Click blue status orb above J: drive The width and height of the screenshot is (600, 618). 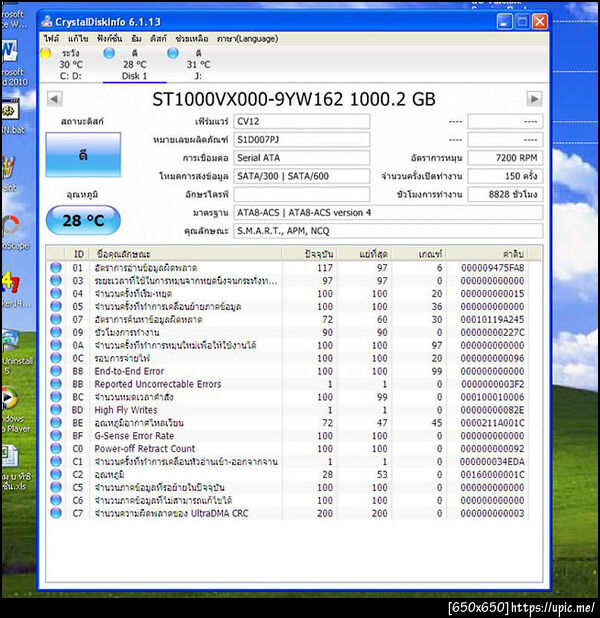click(173, 53)
